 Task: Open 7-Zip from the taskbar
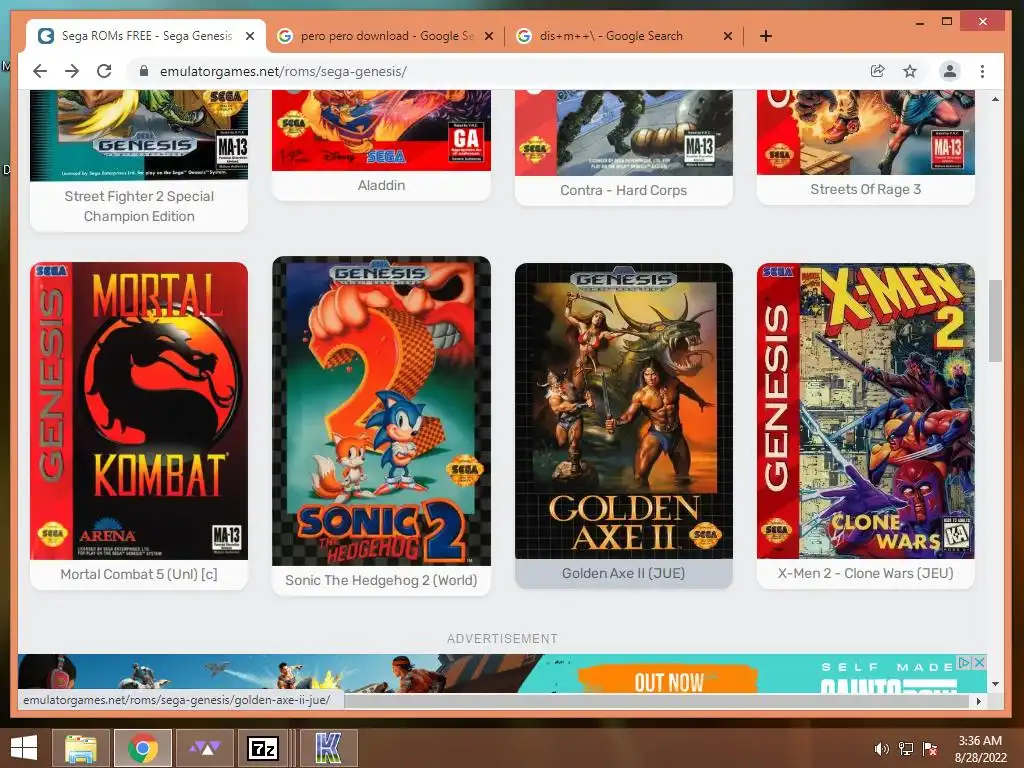pyautogui.click(x=264, y=748)
